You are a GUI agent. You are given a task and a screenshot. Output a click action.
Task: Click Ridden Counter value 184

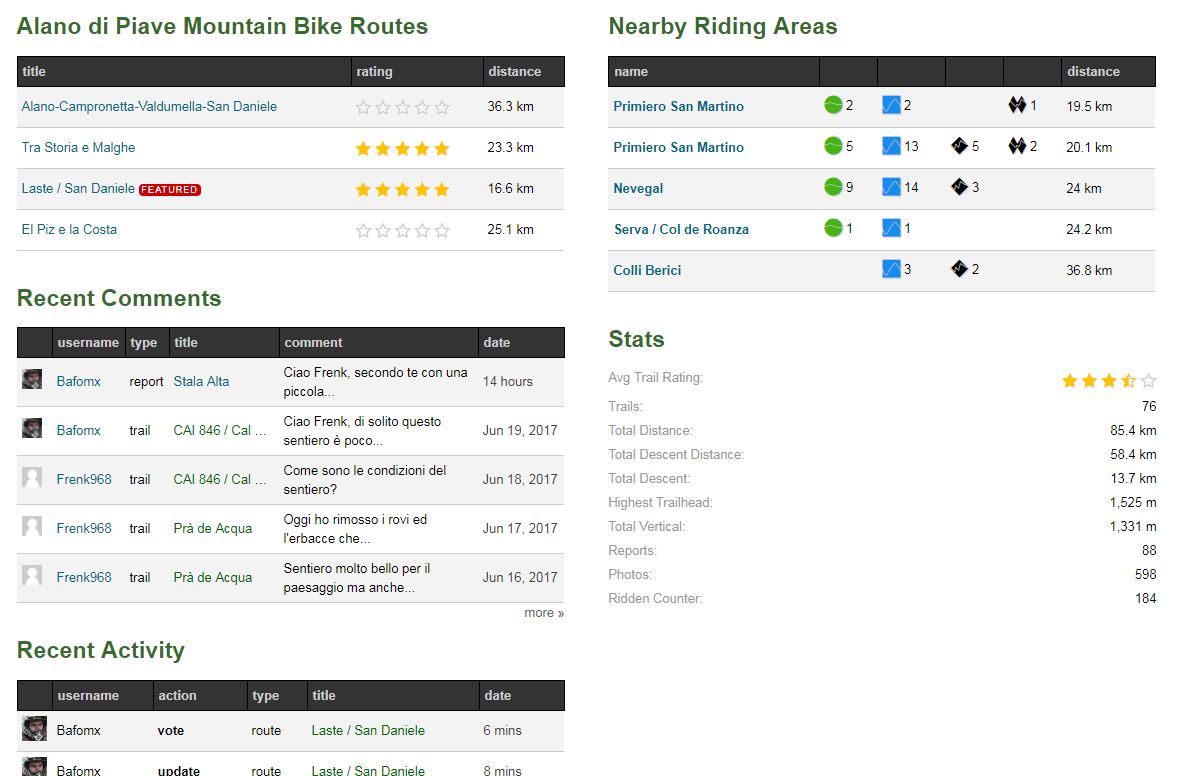point(1145,598)
